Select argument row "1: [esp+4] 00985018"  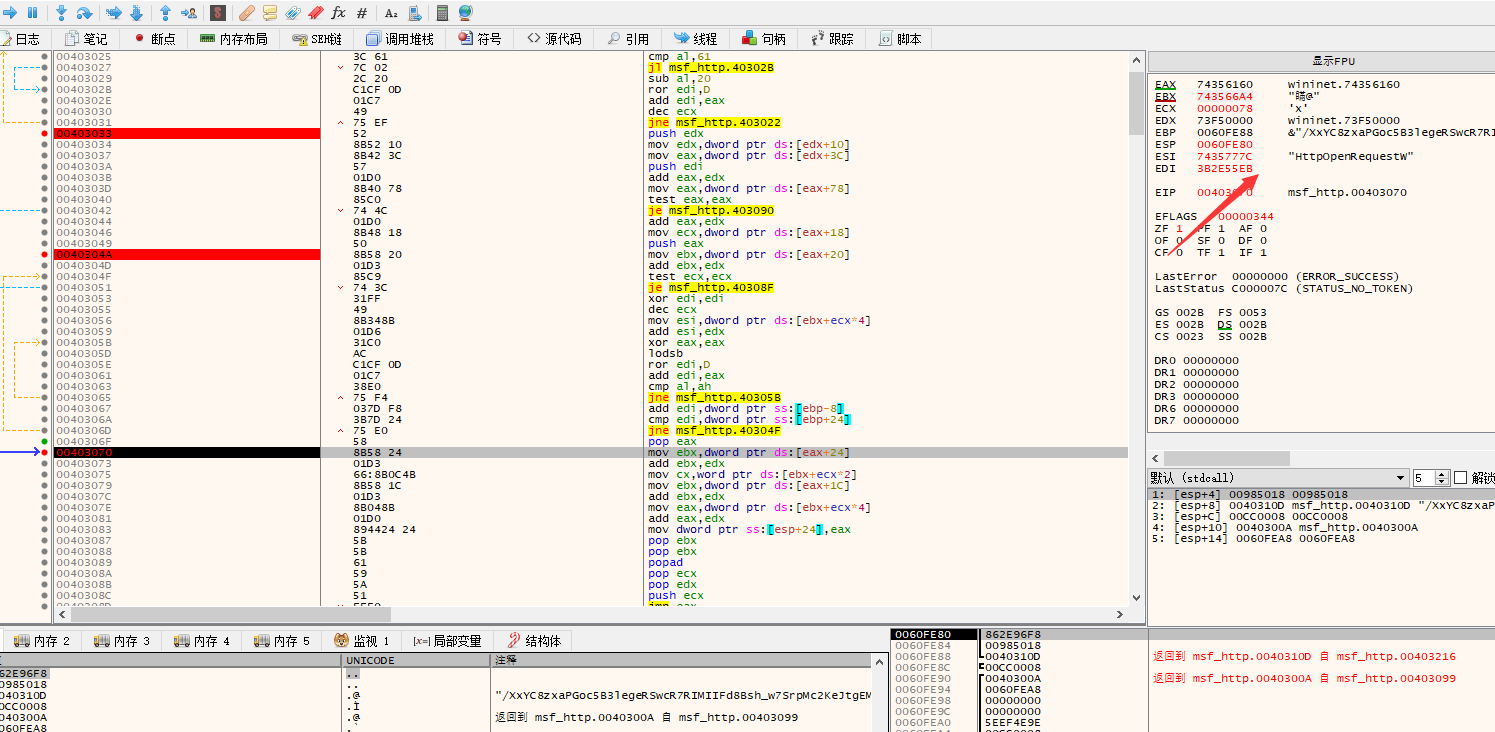coord(1320,495)
